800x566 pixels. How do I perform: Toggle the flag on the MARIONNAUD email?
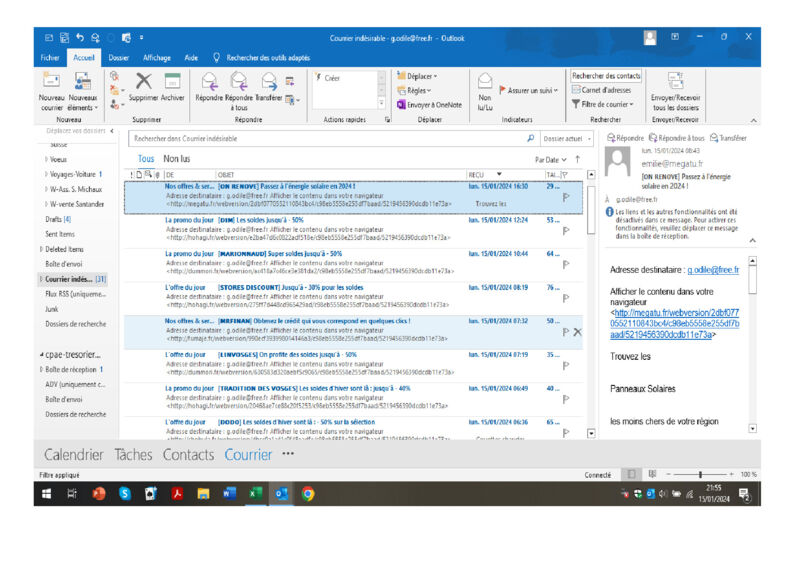566,265
